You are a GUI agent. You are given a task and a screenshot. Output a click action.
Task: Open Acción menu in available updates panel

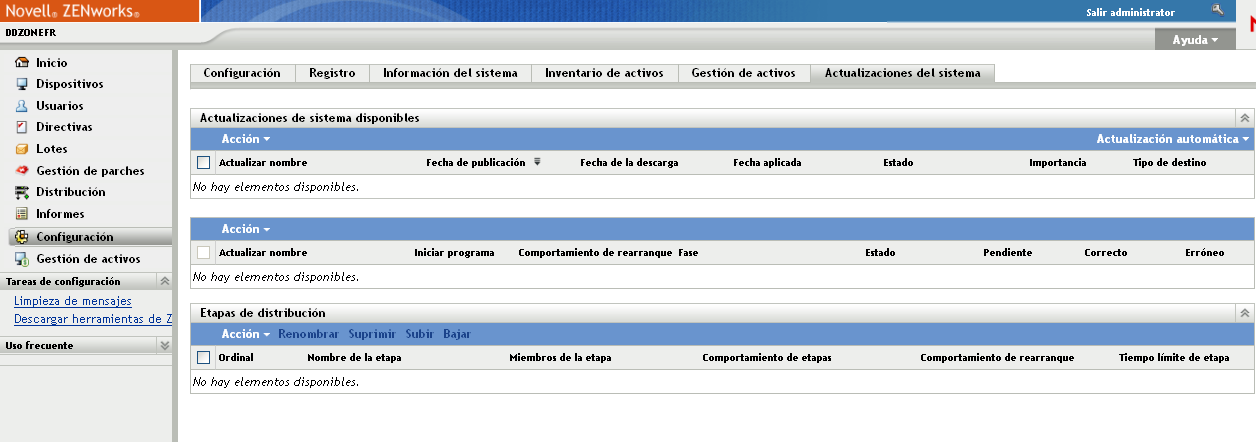pyautogui.click(x=246, y=139)
